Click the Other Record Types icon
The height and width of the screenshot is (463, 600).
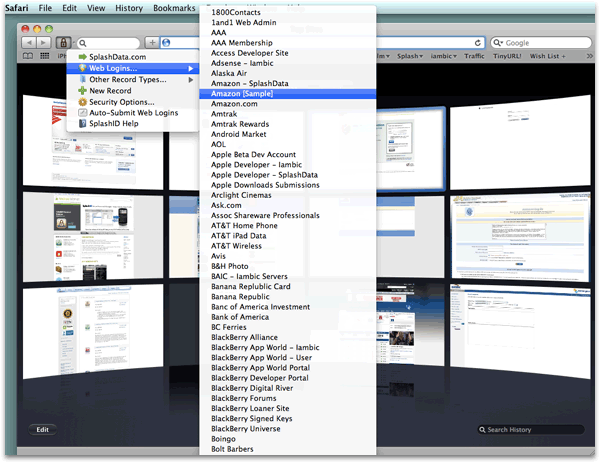coord(82,79)
